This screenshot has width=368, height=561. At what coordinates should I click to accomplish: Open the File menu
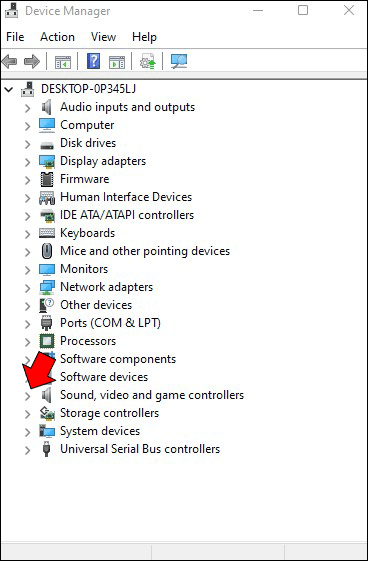click(15, 37)
